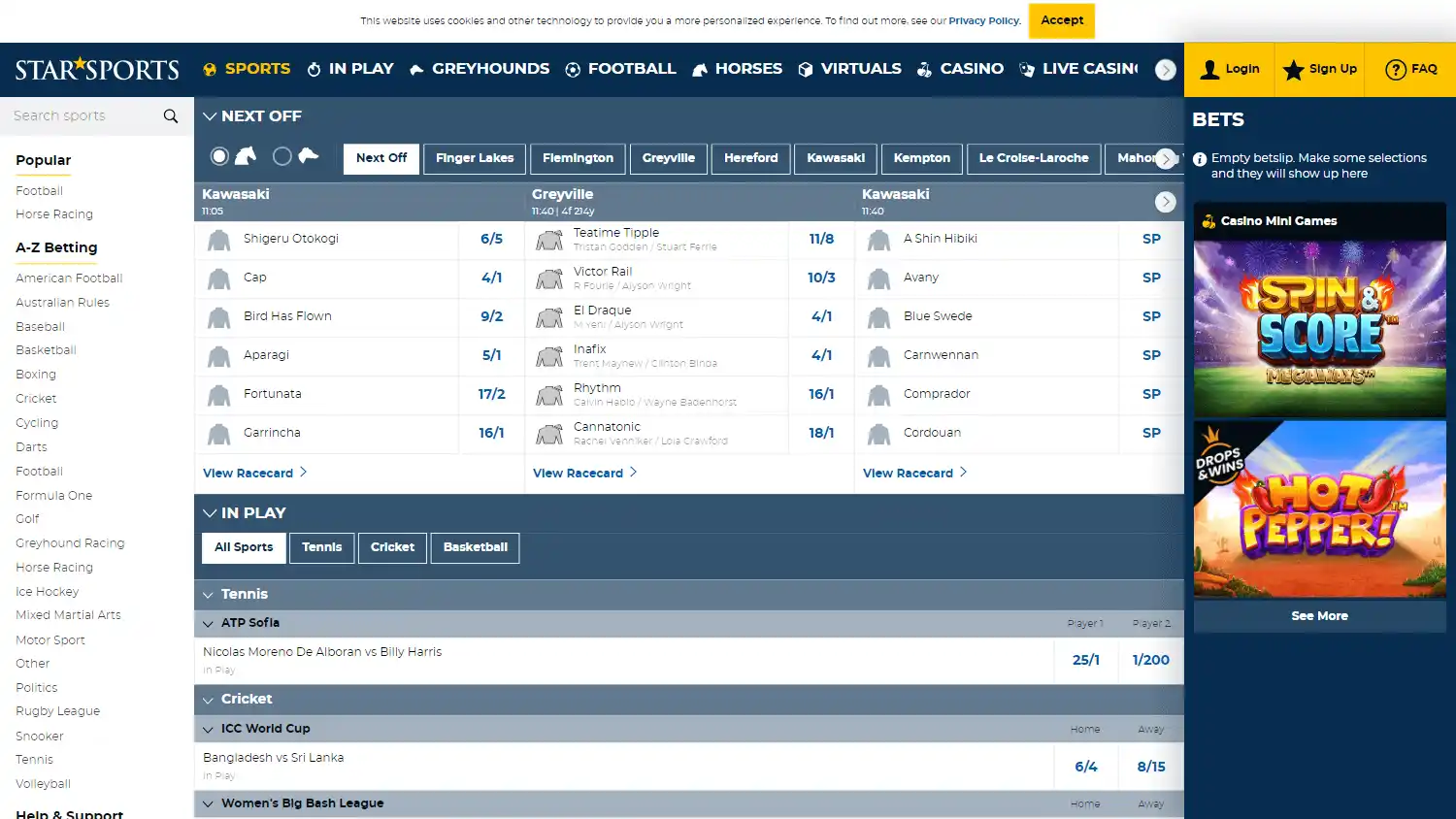Open Horse Racing under Popular

pyautogui.click(x=54, y=214)
